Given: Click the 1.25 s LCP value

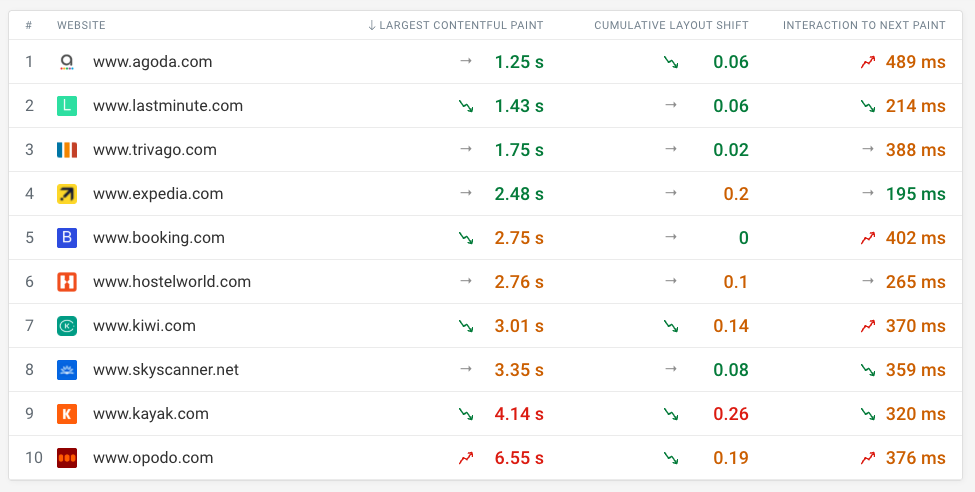Looking at the screenshot, I should pos(519,62).
